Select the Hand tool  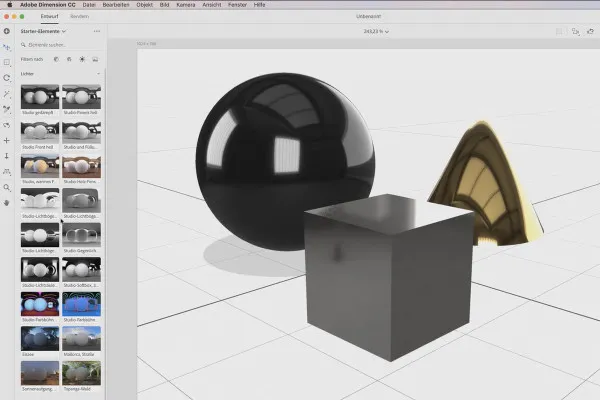tap(7, 203)
